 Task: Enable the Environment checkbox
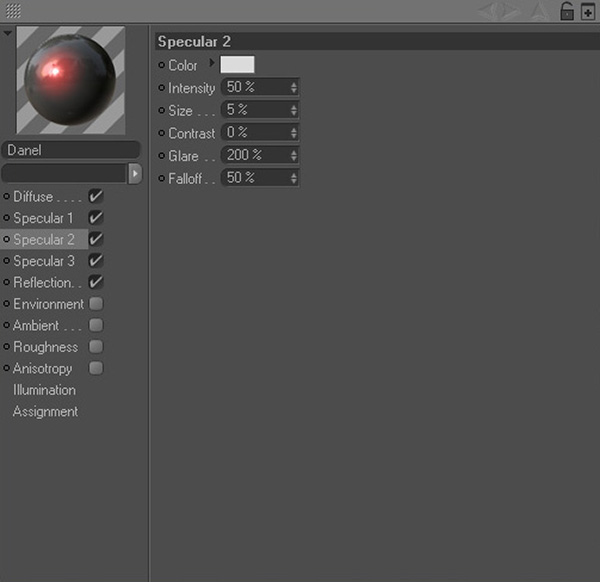[96, 304]
